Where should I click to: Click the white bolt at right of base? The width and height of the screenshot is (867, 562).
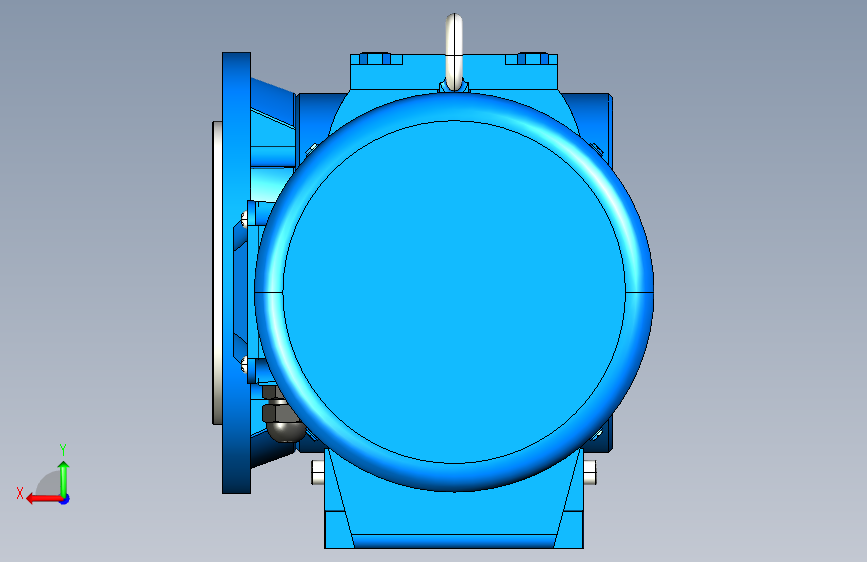[590, 472]
